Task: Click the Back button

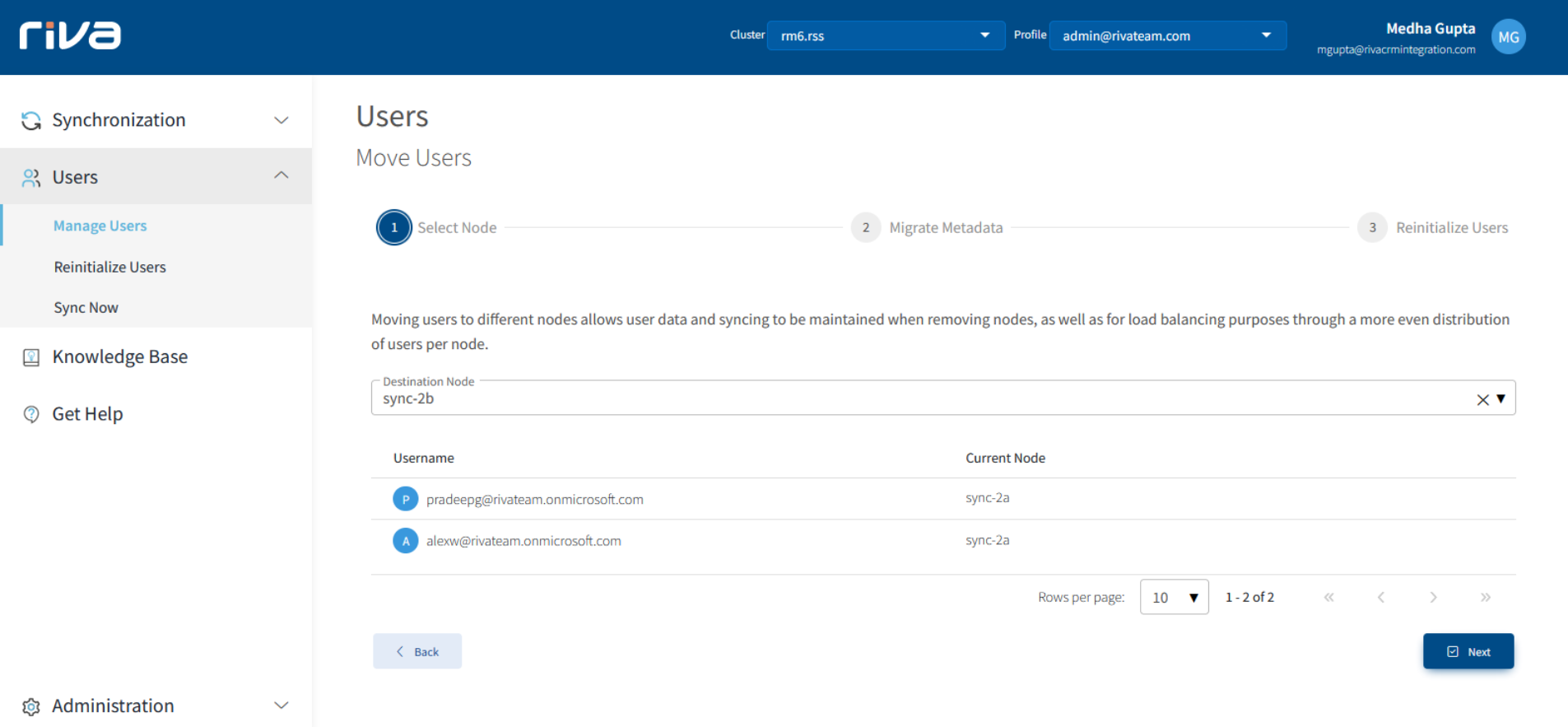Action: tap(417, 651)
